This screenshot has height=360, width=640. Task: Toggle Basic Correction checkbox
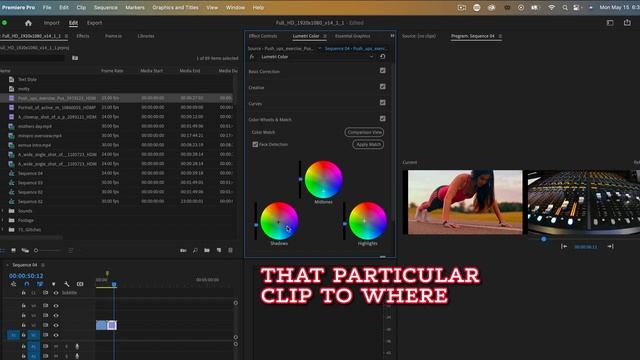tap(382, 71)
